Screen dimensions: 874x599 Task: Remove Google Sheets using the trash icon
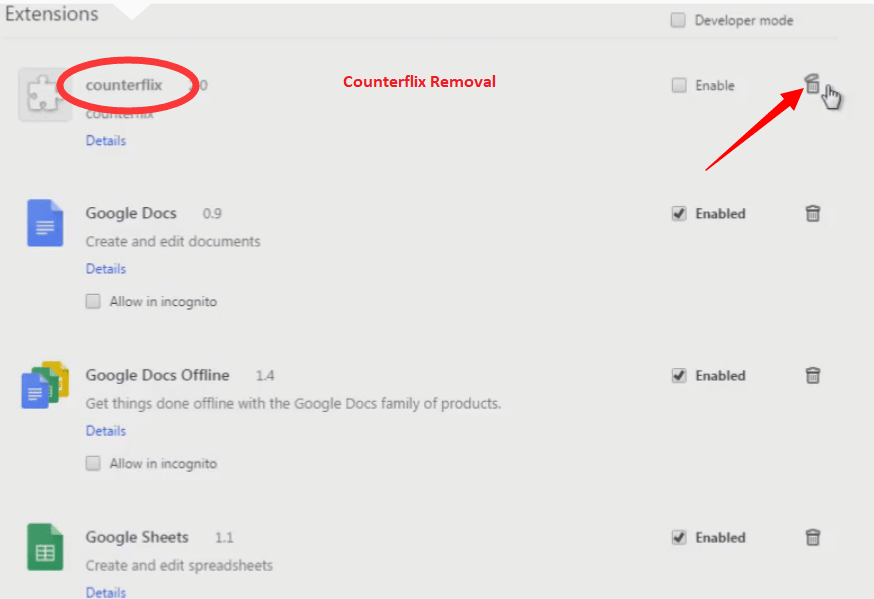coord(813,538)
